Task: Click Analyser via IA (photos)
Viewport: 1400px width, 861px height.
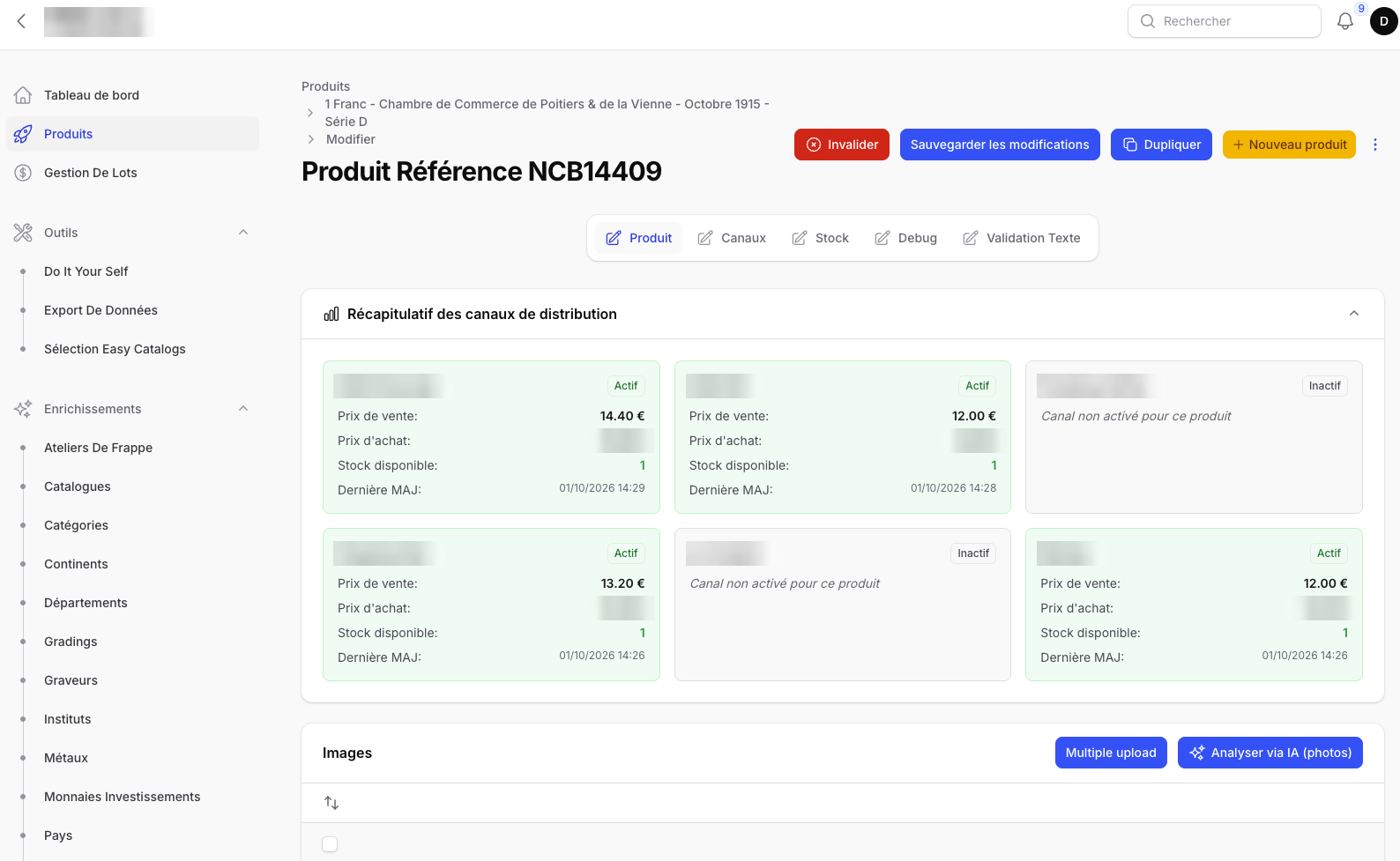Action: point(1270,753)
